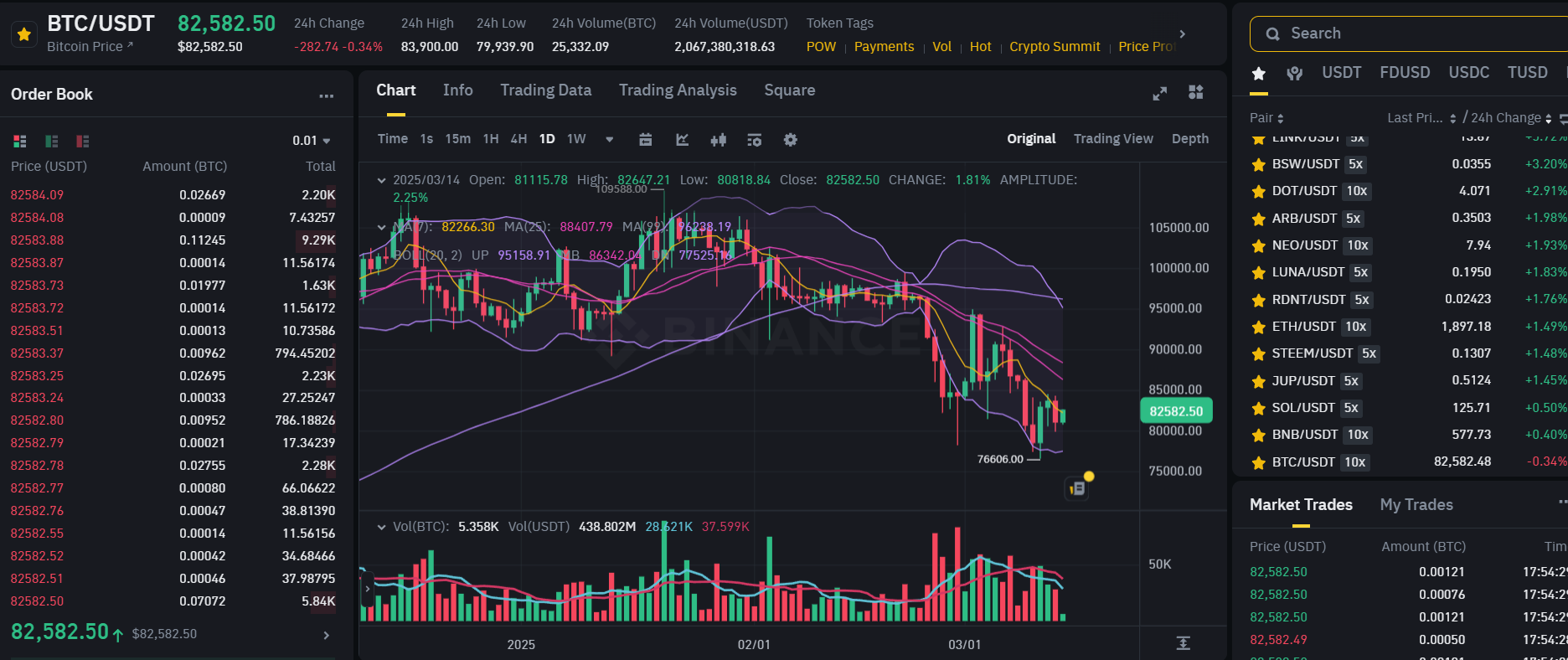Switch to the Info tab
Viewport: 1568px width, 660px height.
coord(458,90)
